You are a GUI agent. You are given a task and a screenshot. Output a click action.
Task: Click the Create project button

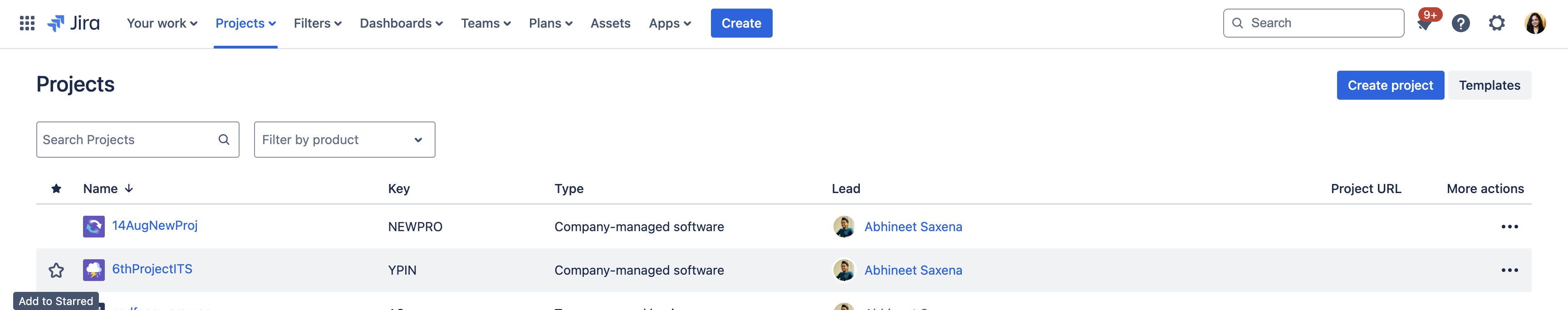tap(1390, 86)
